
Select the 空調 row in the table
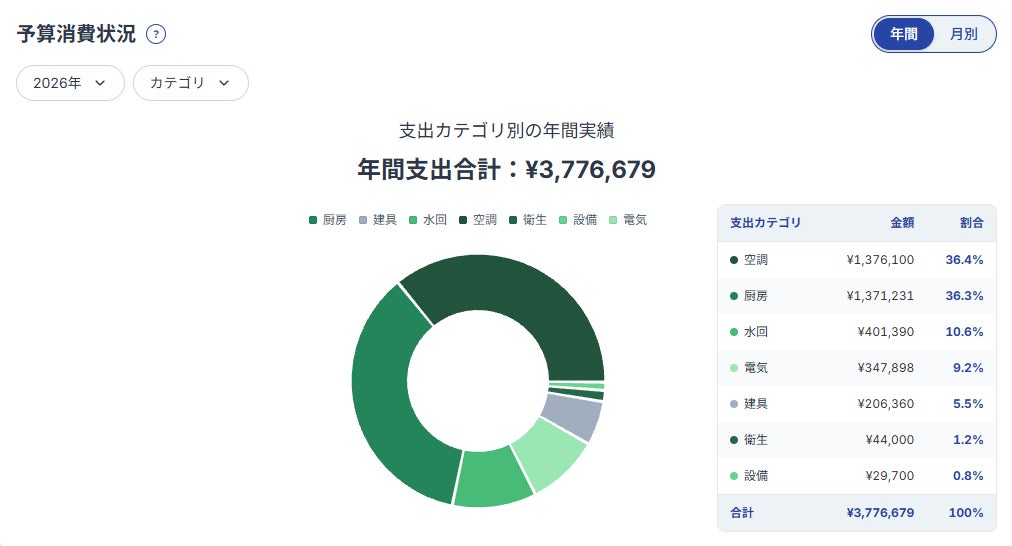click(856, 259)
